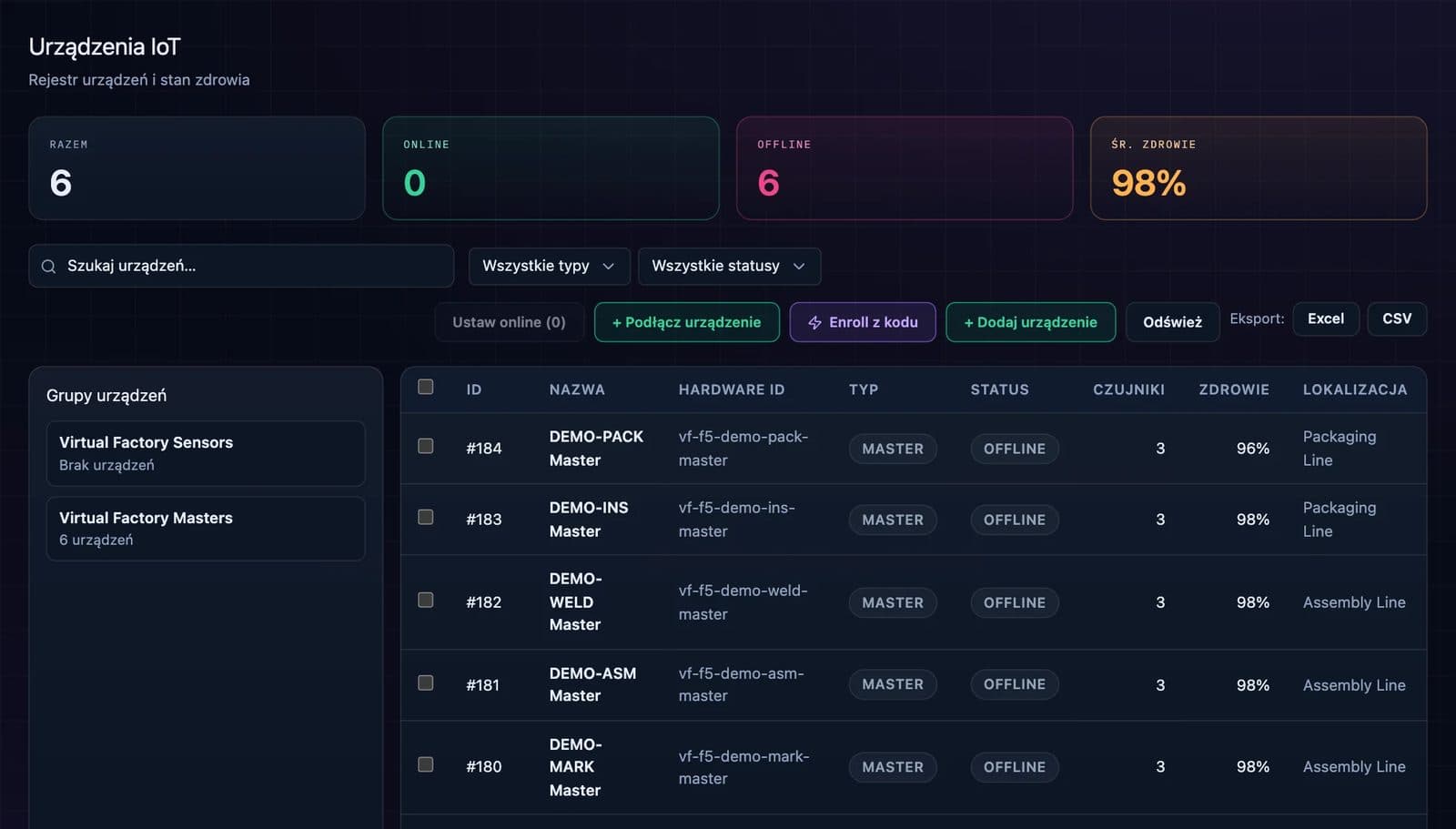Toggle the select-all checkbox in table header

[x=425, y=387]
